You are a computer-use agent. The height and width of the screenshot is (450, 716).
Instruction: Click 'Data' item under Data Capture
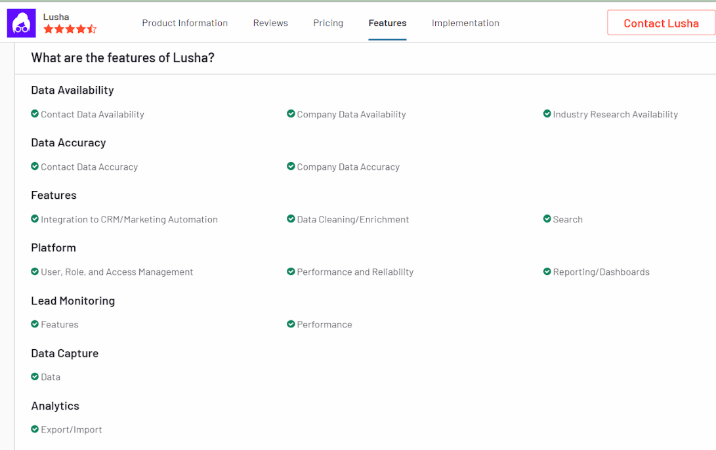click(50, 377)
